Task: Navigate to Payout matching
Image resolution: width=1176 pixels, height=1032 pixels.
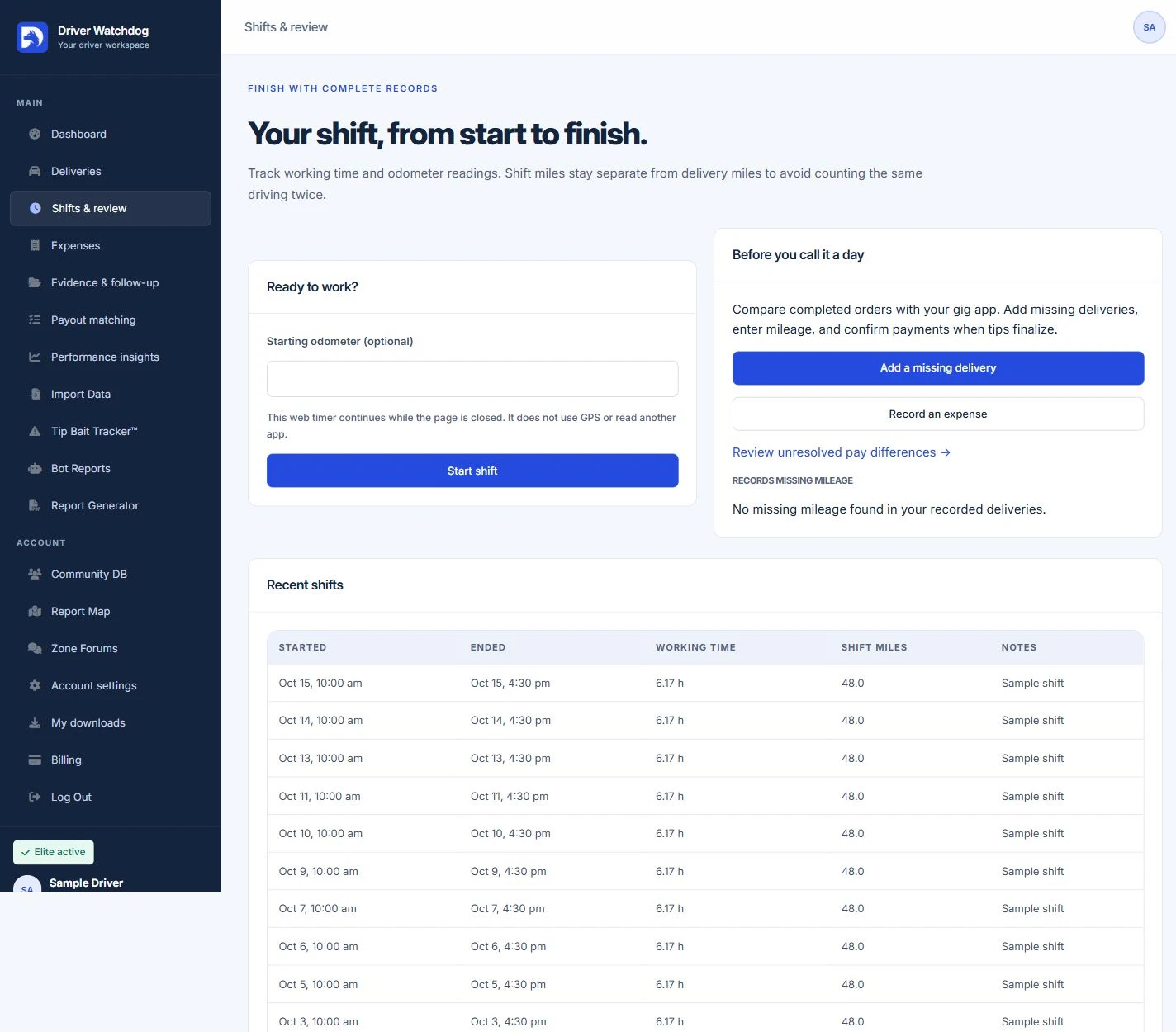Action: [x=111, y=320]
